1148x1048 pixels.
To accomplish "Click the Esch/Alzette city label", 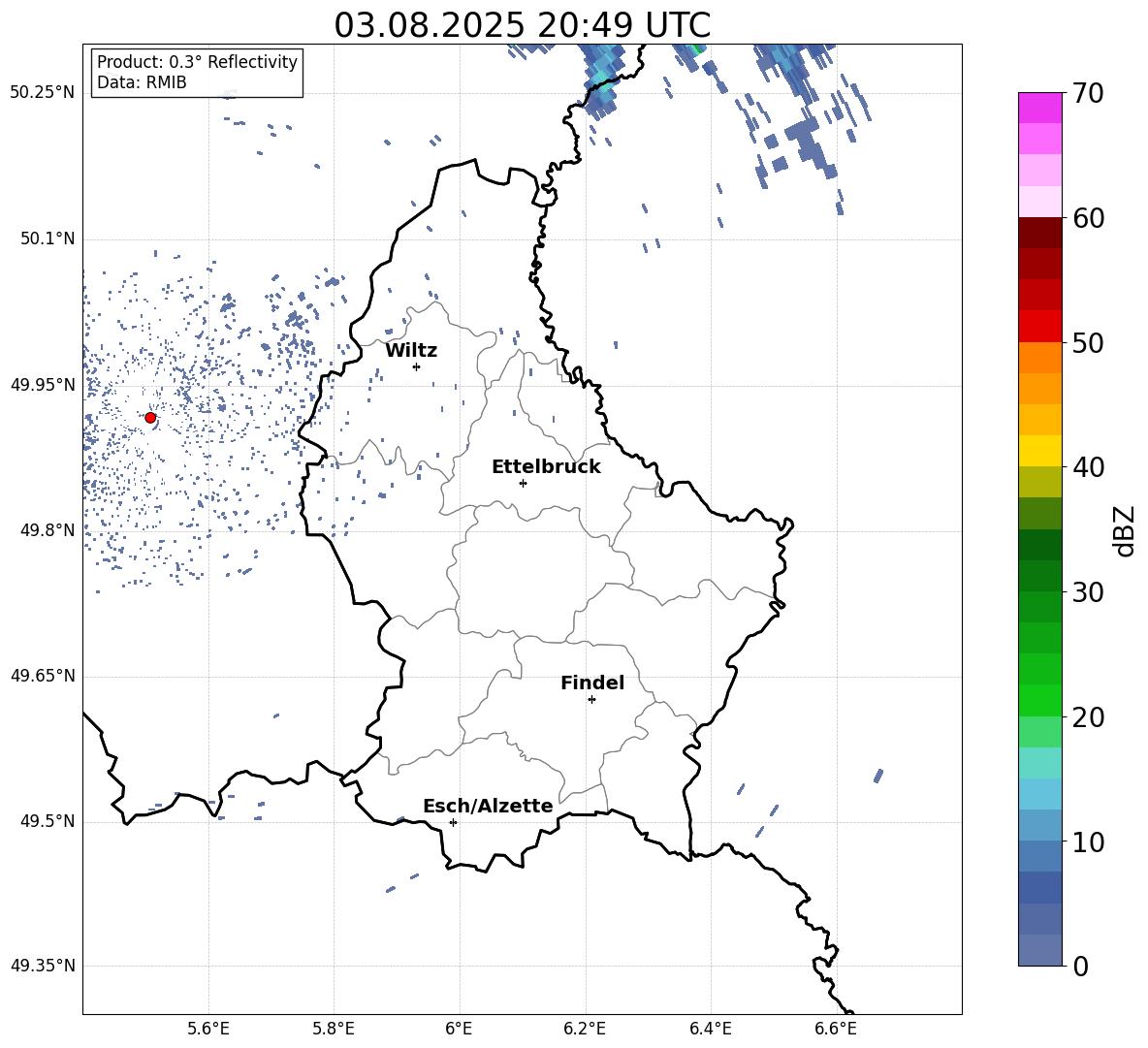I will (488, 806).
